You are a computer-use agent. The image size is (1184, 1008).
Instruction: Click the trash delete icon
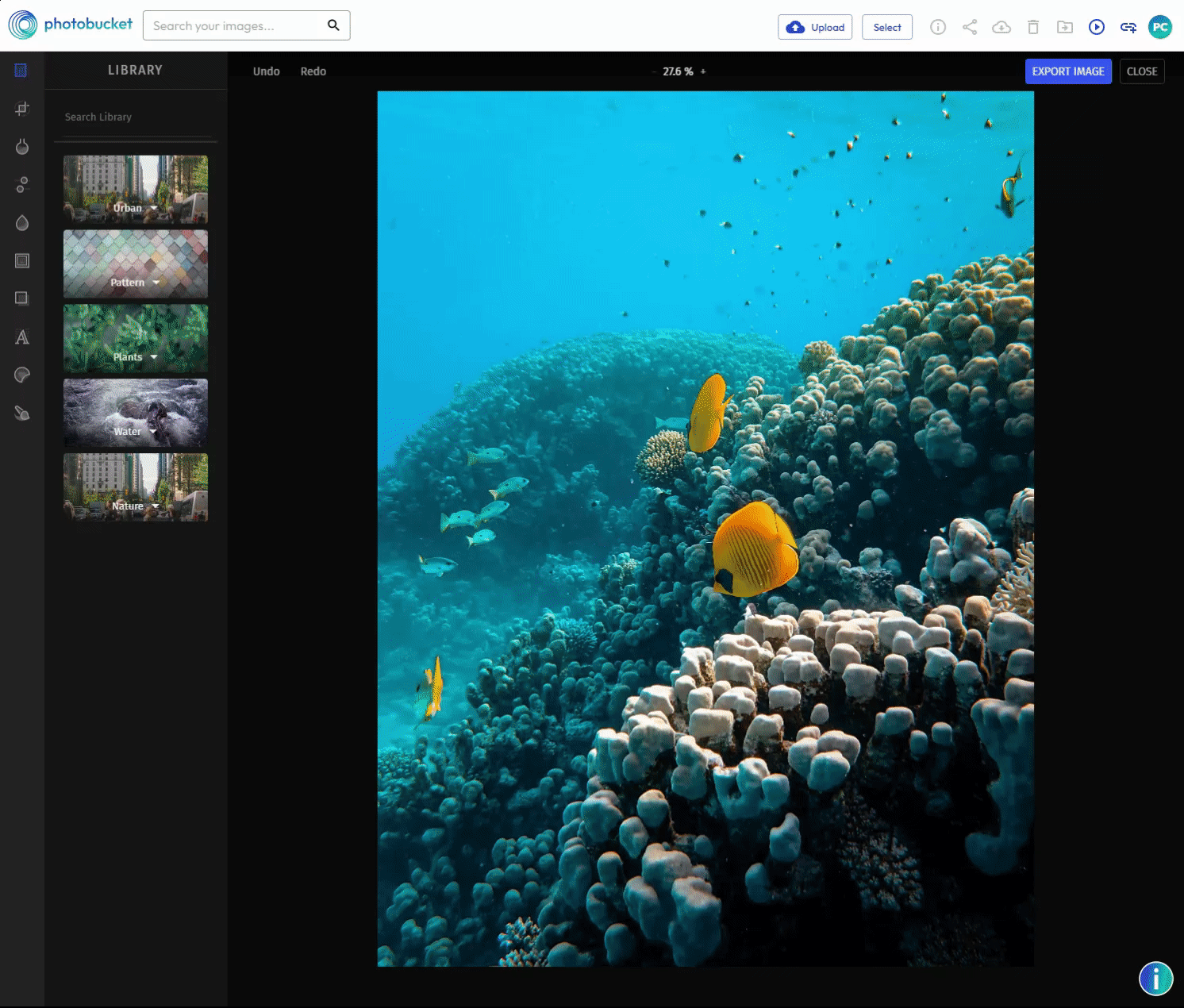[1033, 27]
